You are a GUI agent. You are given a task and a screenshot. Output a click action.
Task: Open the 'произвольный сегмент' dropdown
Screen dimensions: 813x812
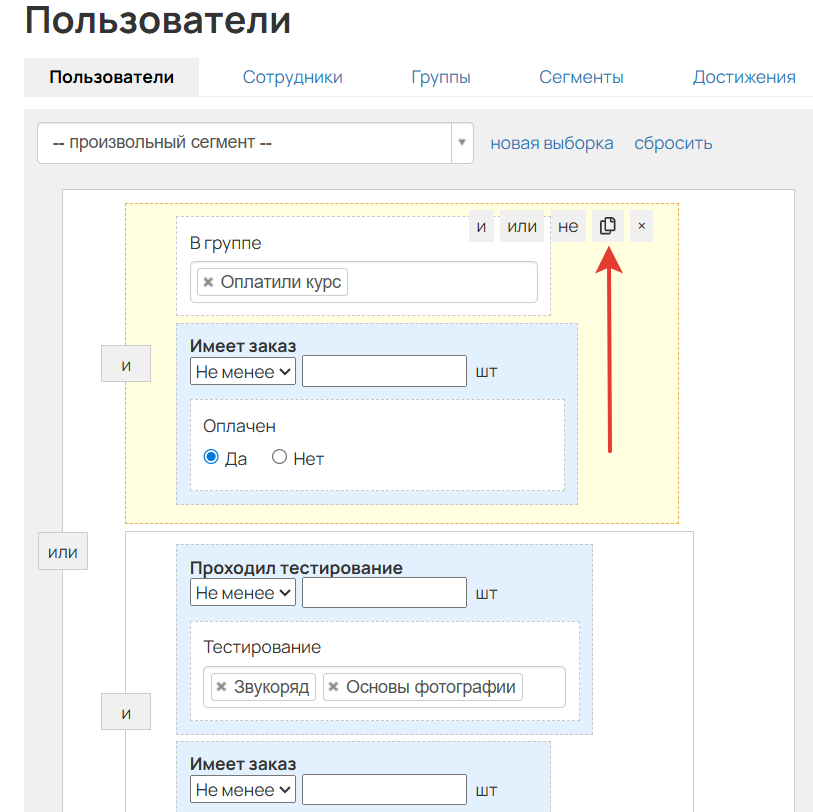255,143
